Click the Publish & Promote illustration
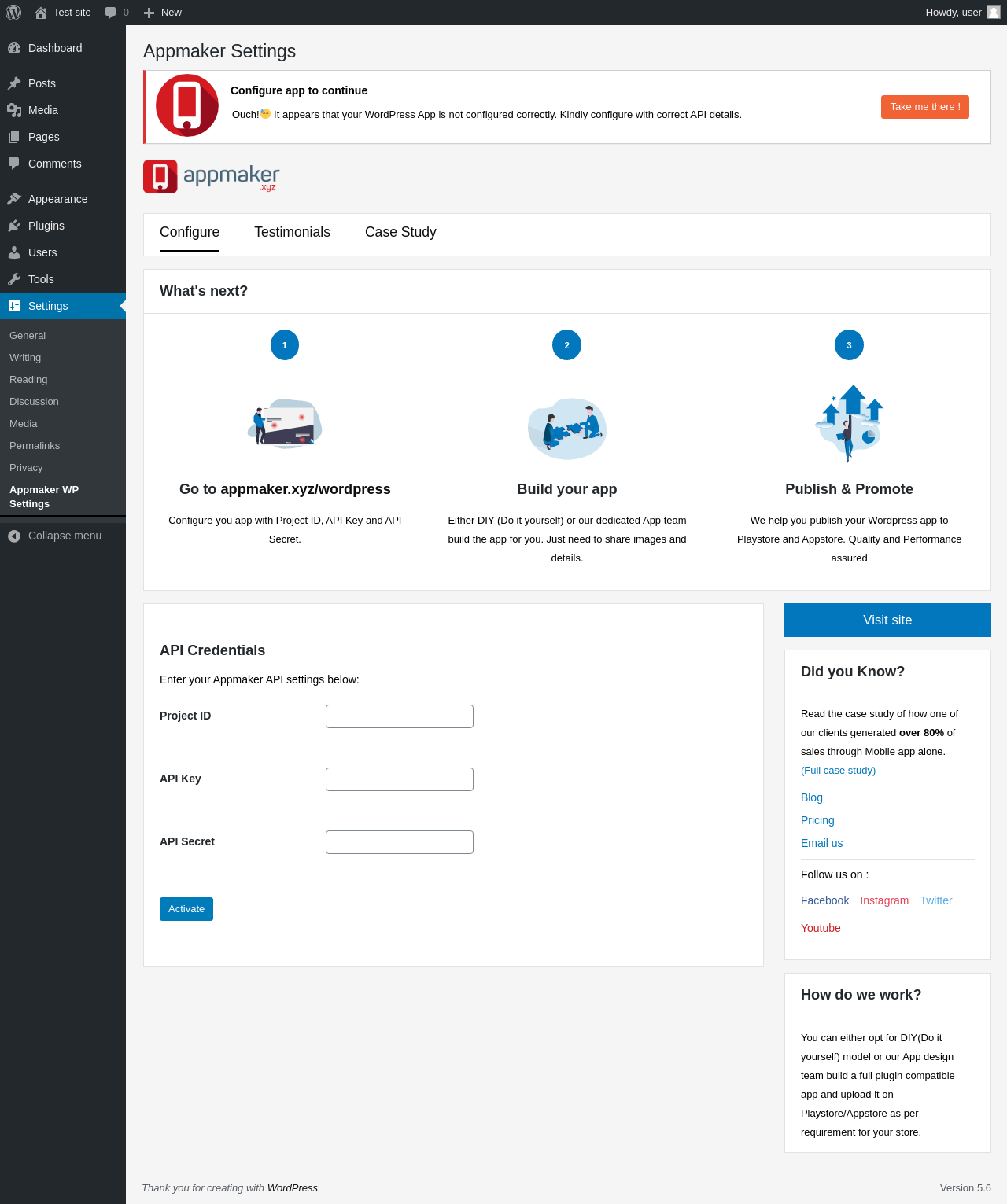 pos(850,423)
